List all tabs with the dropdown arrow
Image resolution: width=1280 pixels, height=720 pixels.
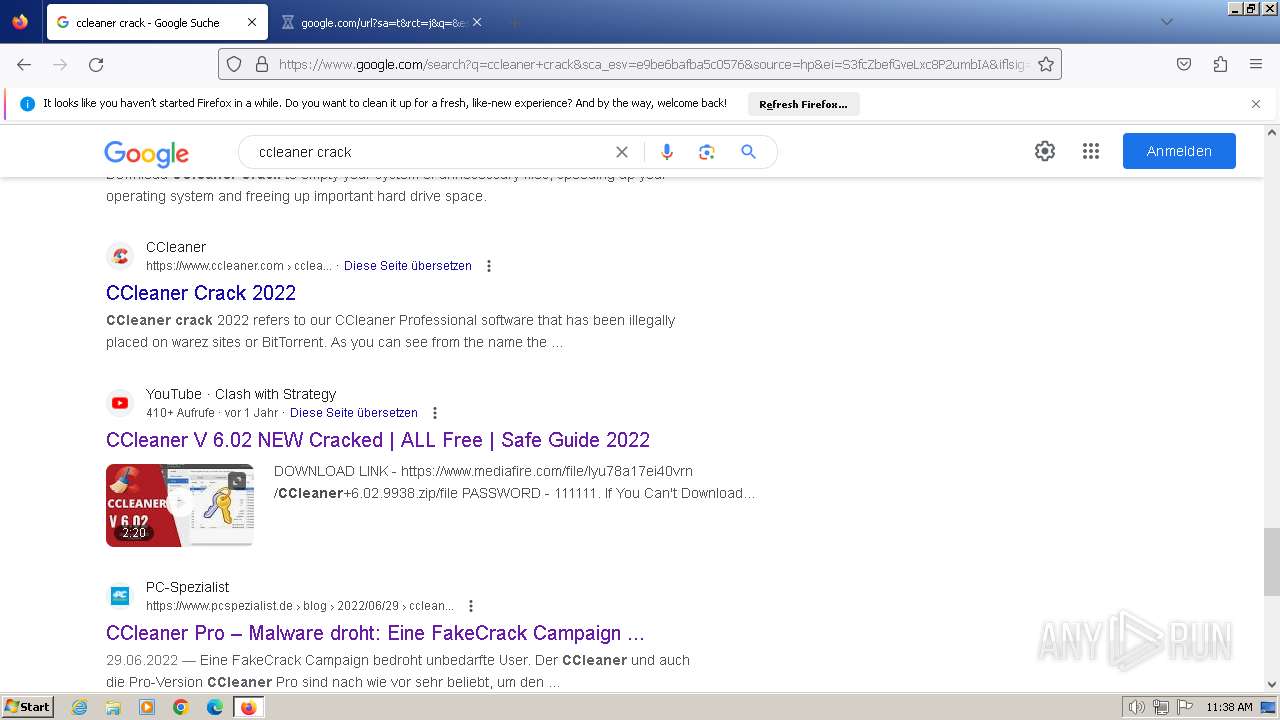click(x=1166, y=22)
